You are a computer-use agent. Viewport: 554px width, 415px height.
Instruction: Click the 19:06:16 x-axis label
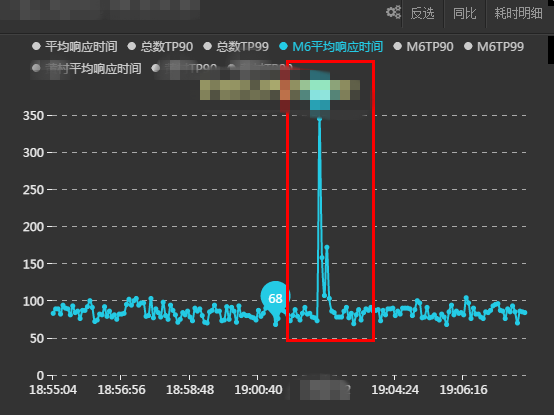464,390
